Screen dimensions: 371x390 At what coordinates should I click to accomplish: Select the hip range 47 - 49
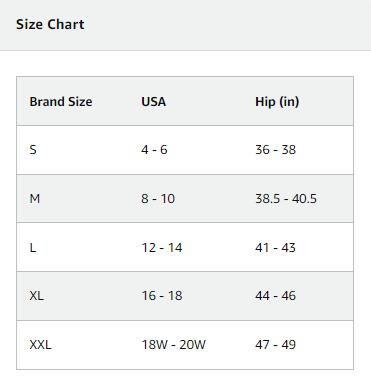click(x=275, y=345)
